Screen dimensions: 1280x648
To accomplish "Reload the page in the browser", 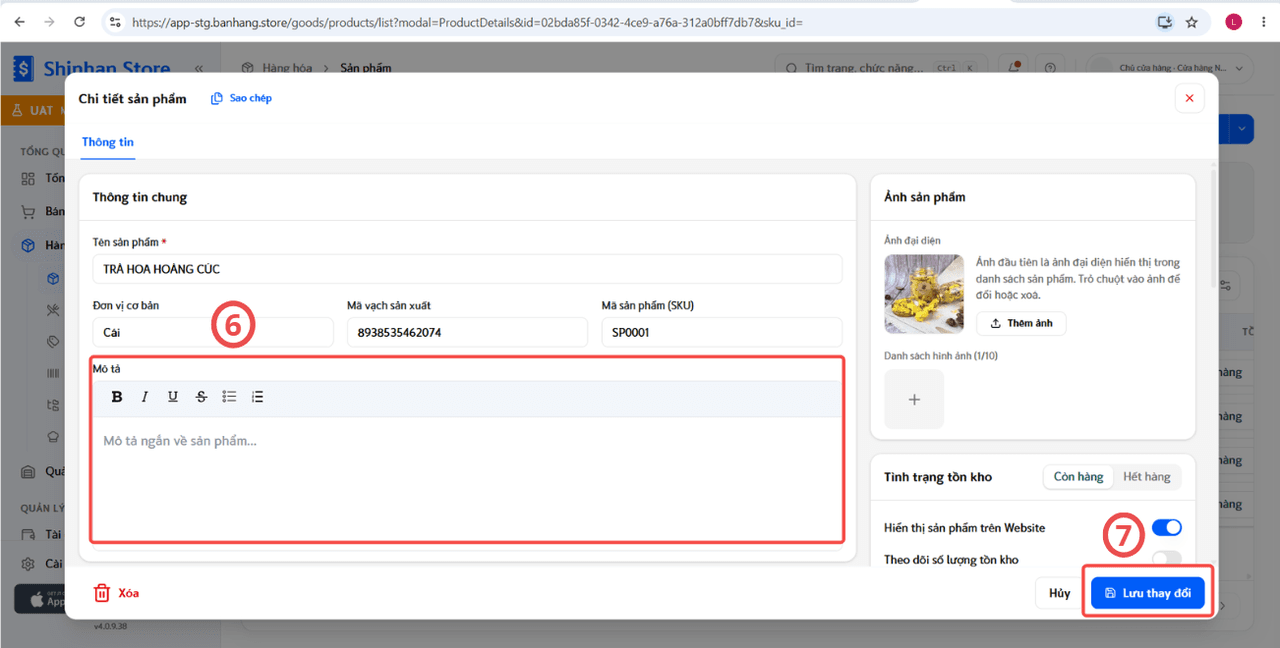I will [x=80, y=22].
